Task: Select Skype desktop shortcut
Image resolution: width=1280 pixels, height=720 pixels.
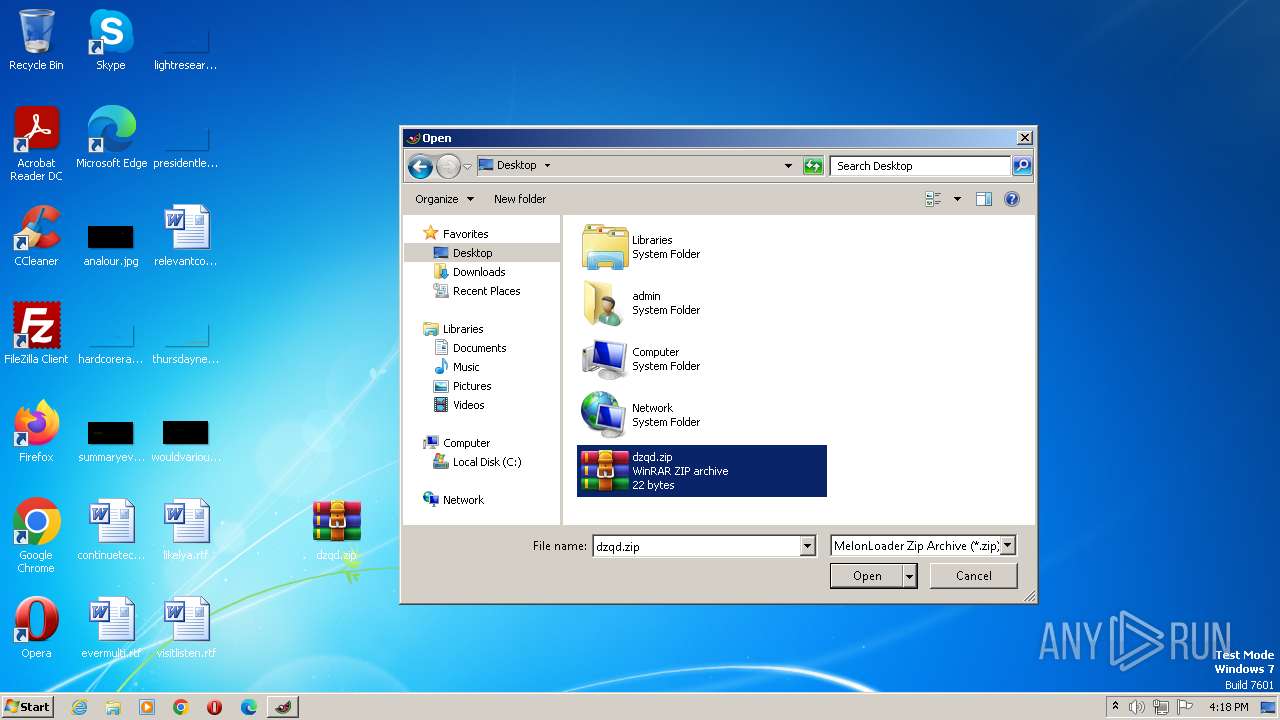Action: click(110, 40)
